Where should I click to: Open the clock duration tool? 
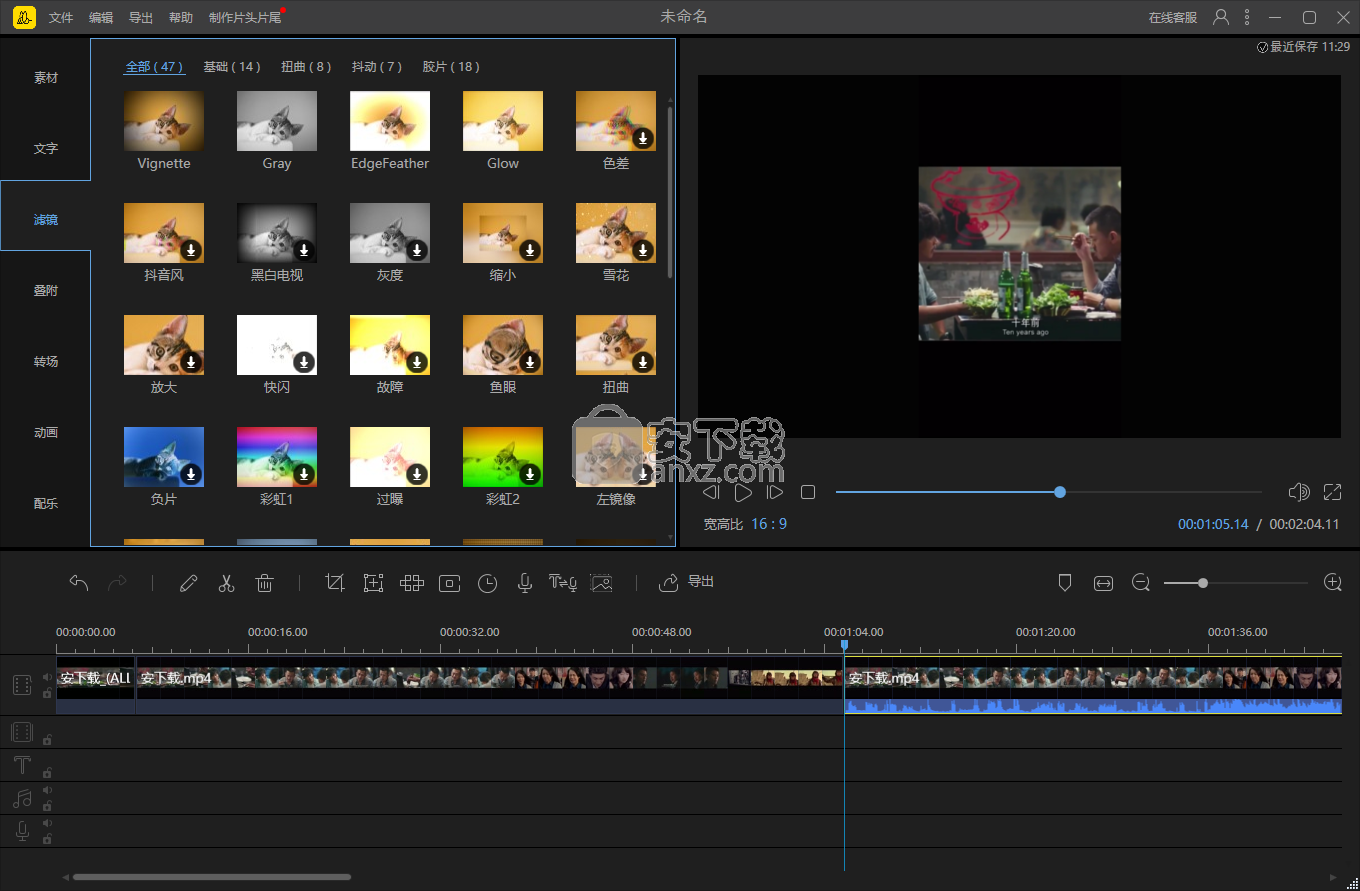(487, 583)
